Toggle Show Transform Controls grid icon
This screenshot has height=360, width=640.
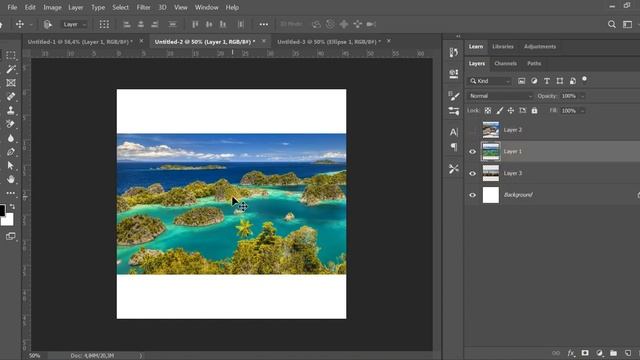tap(104, 24)
